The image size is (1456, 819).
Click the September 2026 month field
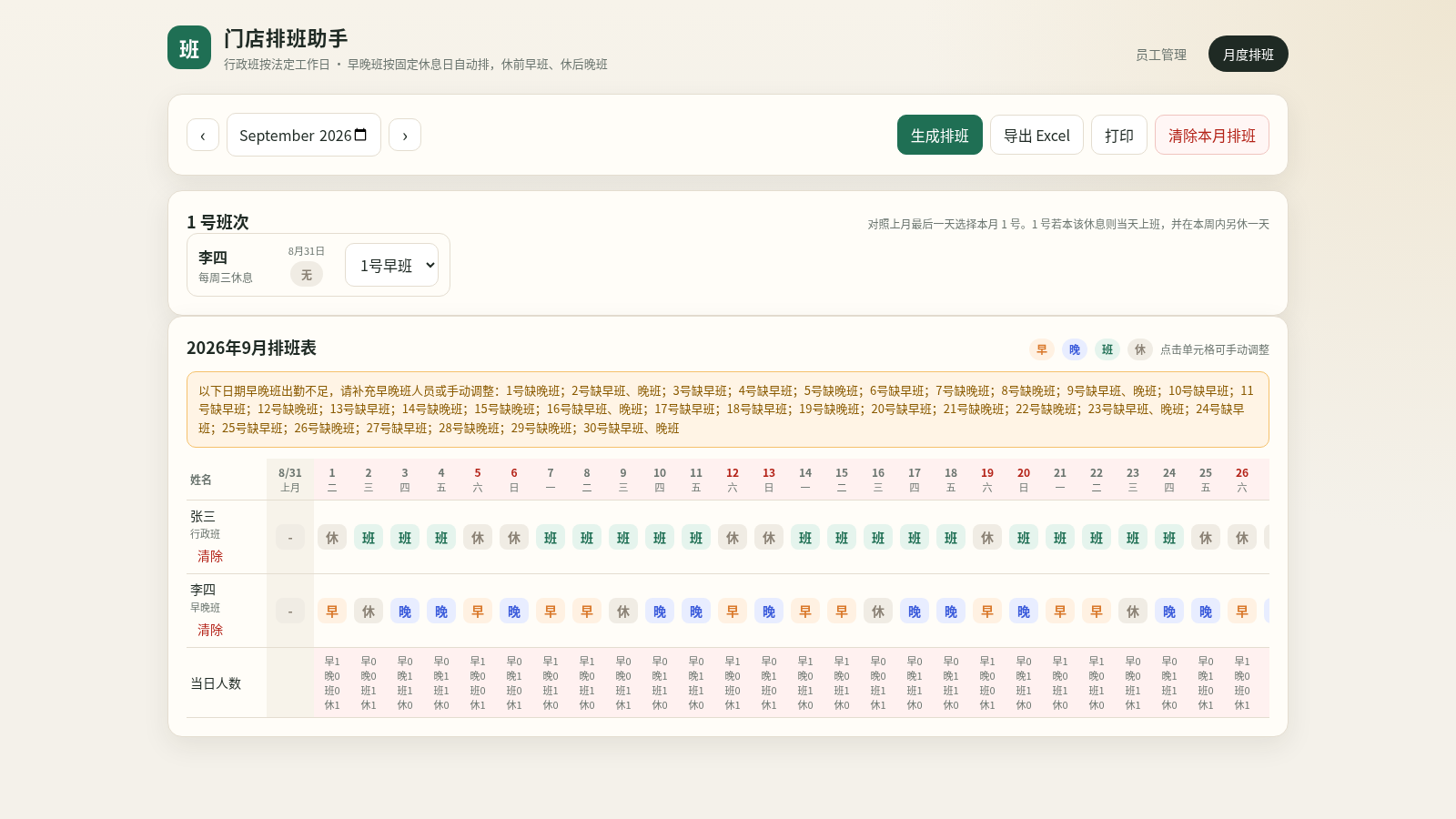(304, 135)
